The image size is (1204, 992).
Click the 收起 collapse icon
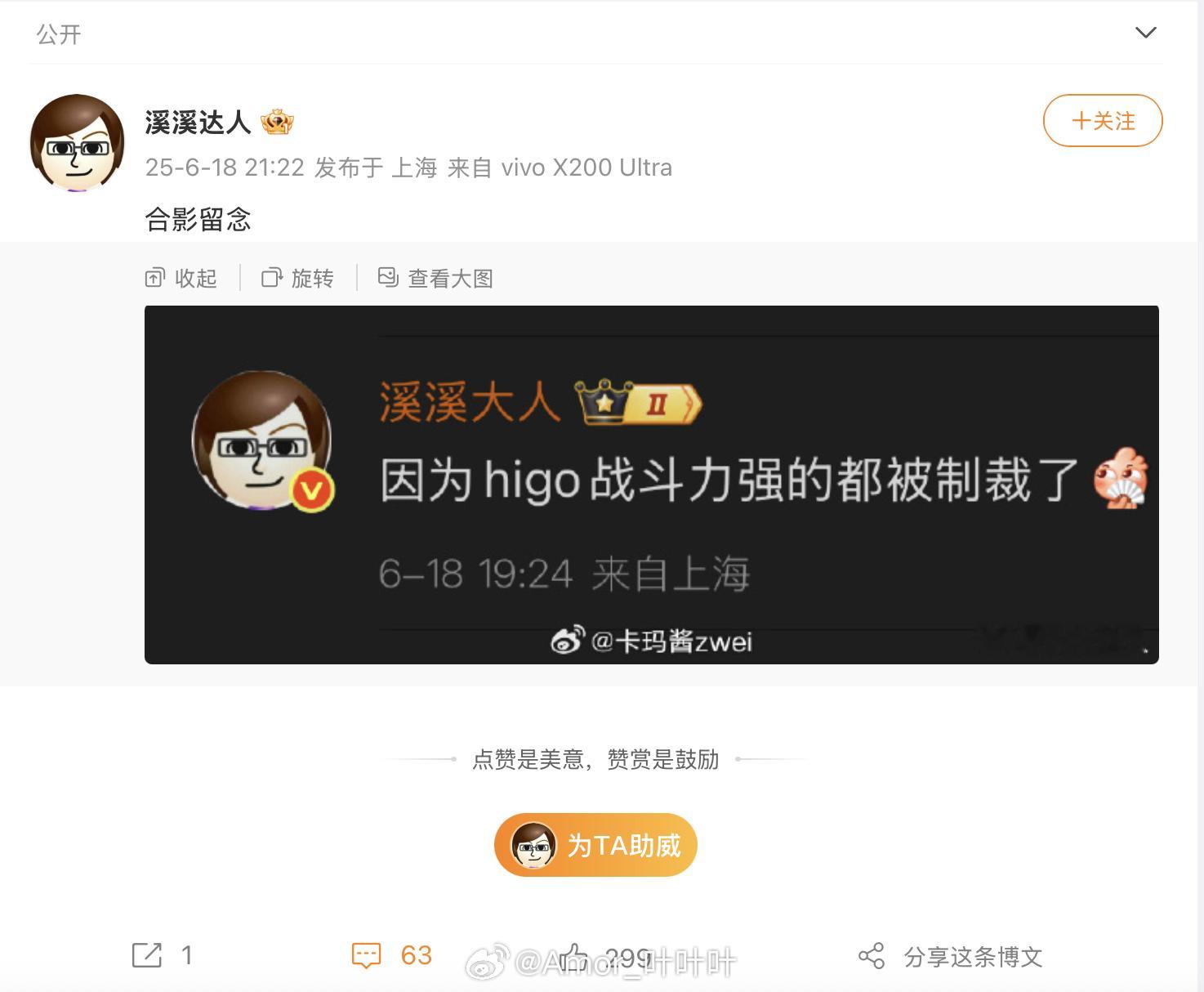click(154, 279)
